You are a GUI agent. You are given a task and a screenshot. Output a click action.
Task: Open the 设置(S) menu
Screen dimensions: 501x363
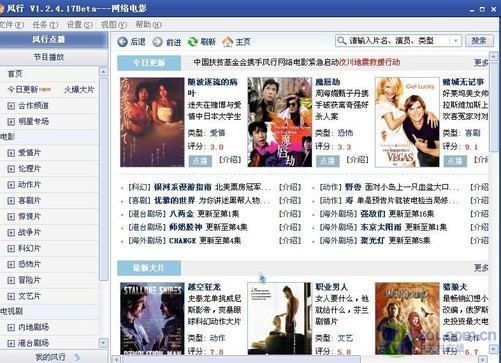click(x=79, y=25)
